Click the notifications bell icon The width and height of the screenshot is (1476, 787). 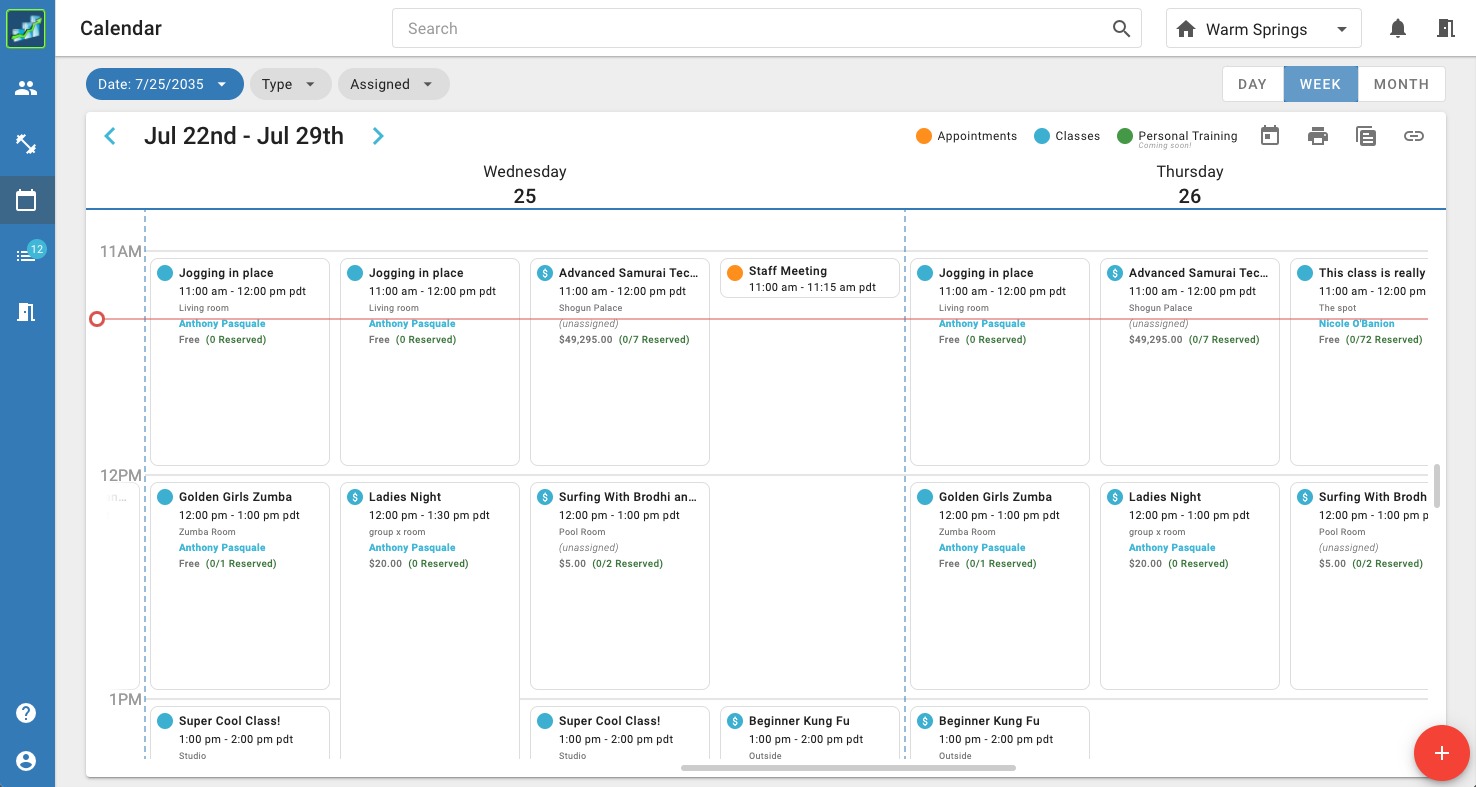(1398, 29)
